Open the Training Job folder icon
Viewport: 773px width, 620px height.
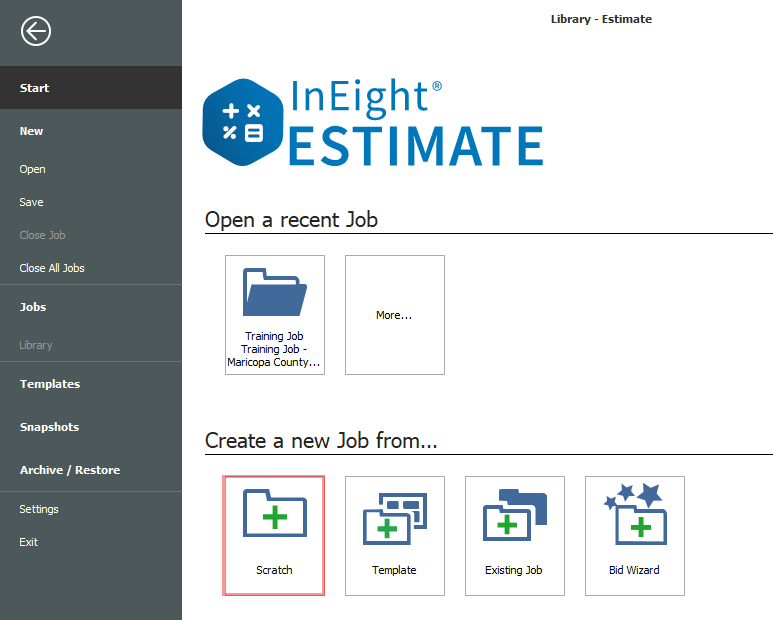pyautogui.click(x=274, y=293)
